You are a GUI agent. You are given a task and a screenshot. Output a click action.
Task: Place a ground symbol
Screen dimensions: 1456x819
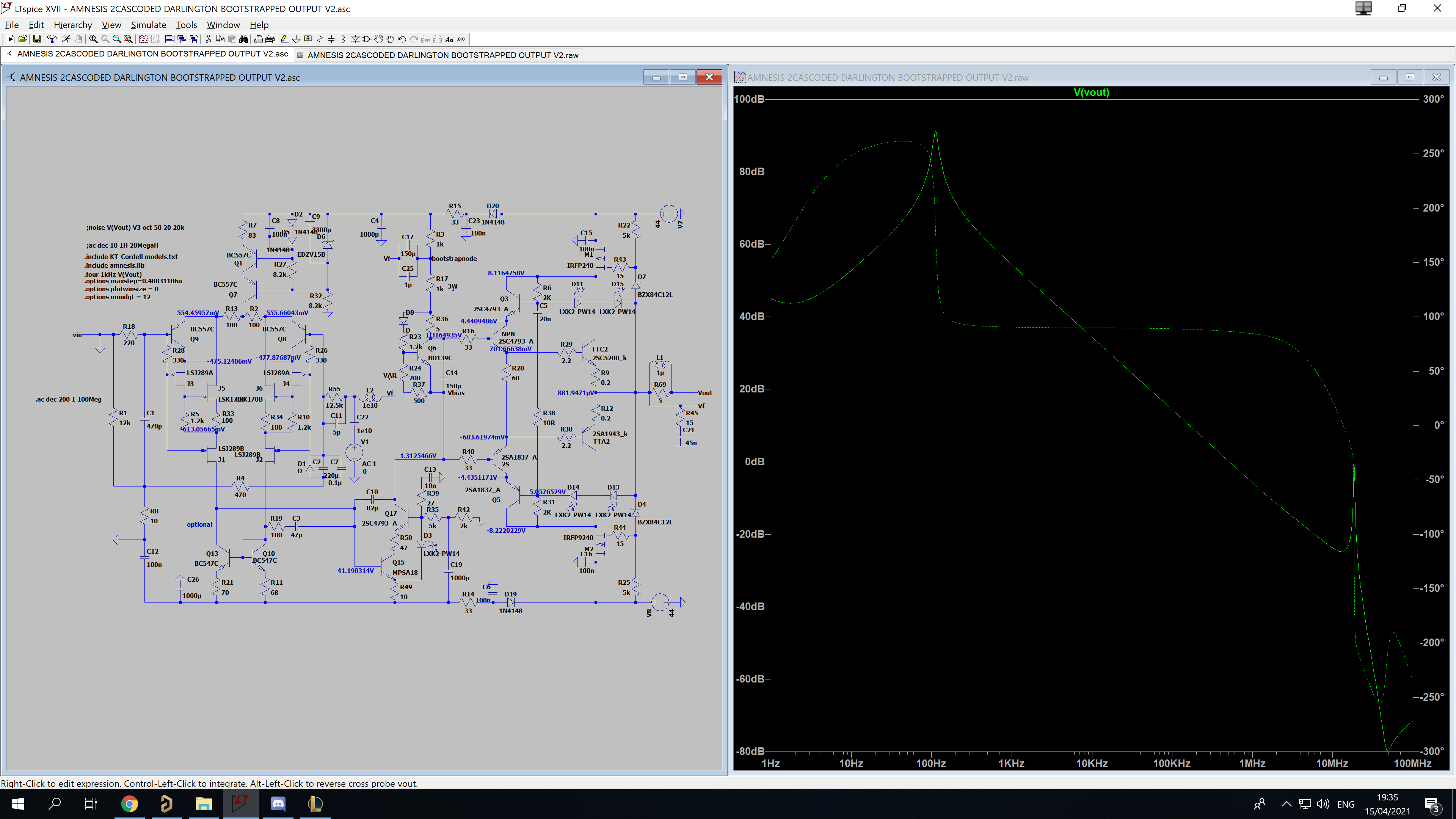[296, 39]
